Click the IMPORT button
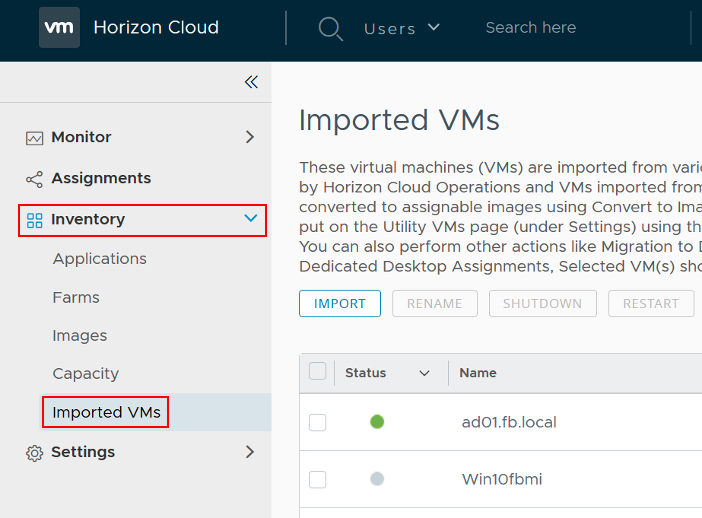 (339, 304)
